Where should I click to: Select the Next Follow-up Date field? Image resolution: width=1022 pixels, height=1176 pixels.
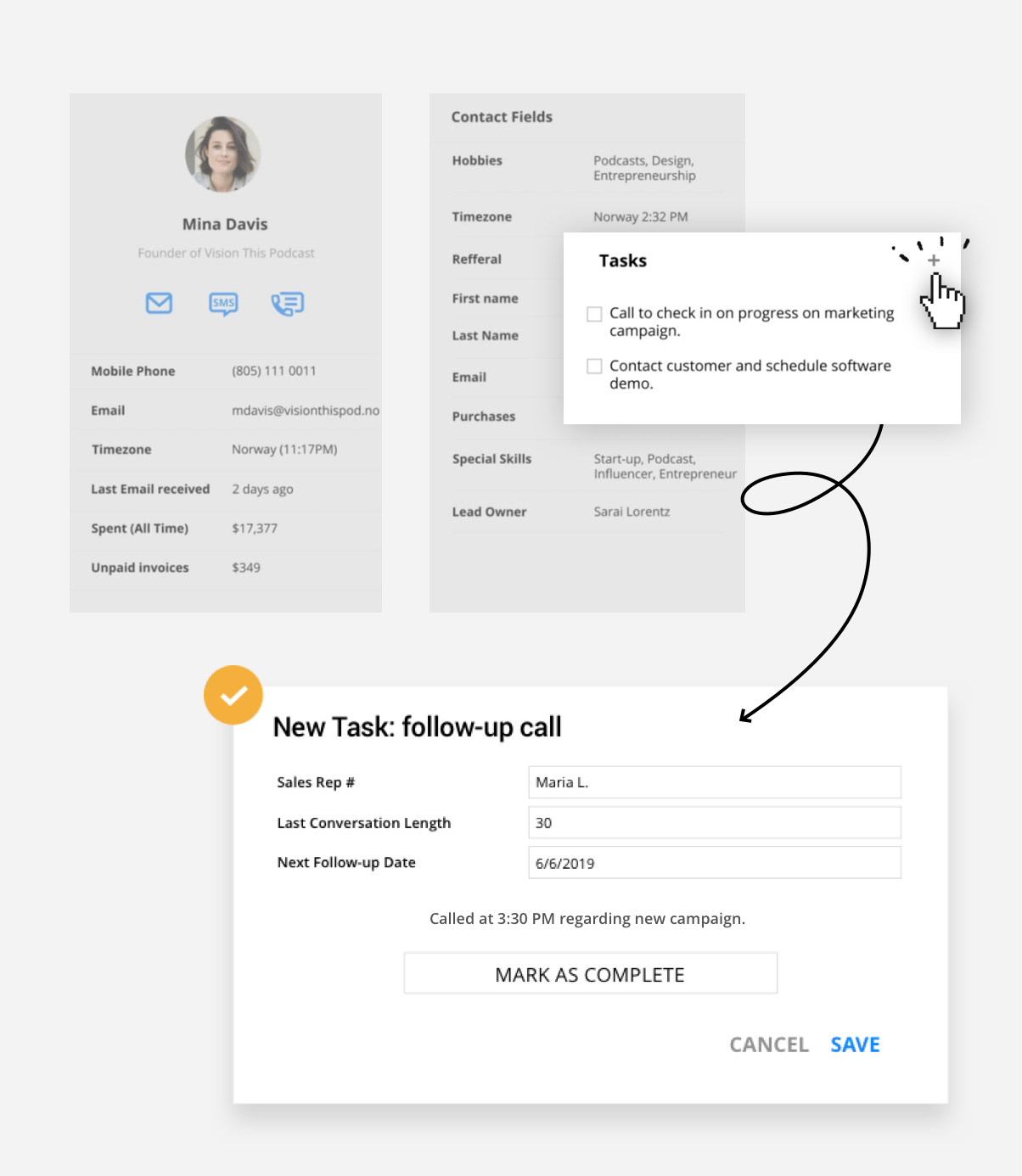point(714,862)
